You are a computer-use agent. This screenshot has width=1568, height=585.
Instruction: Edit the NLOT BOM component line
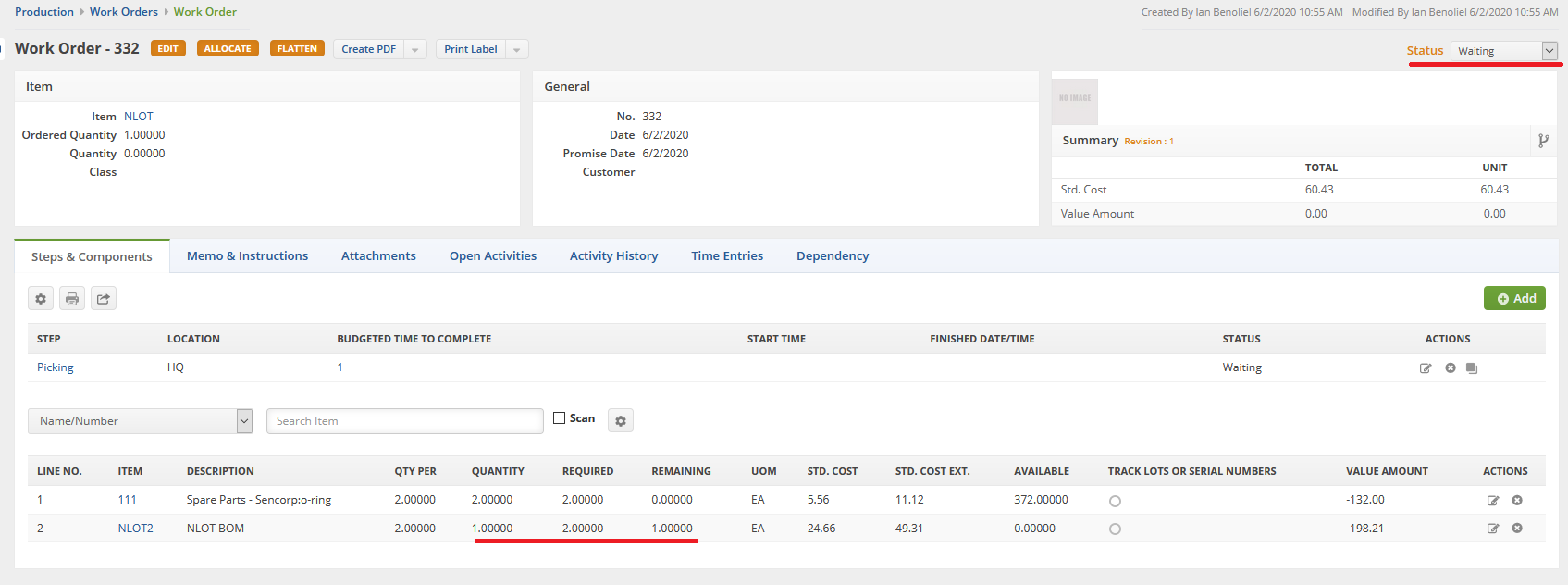pos(1492,529)
